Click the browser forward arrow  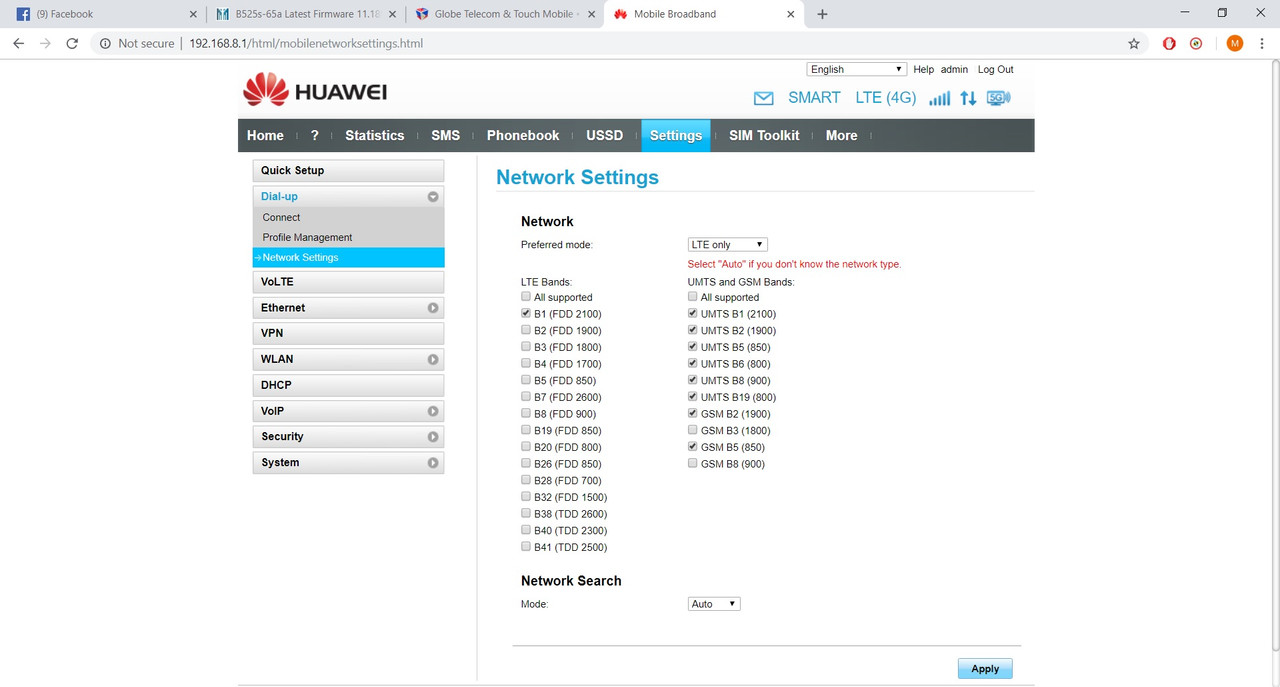pos(45,44)
